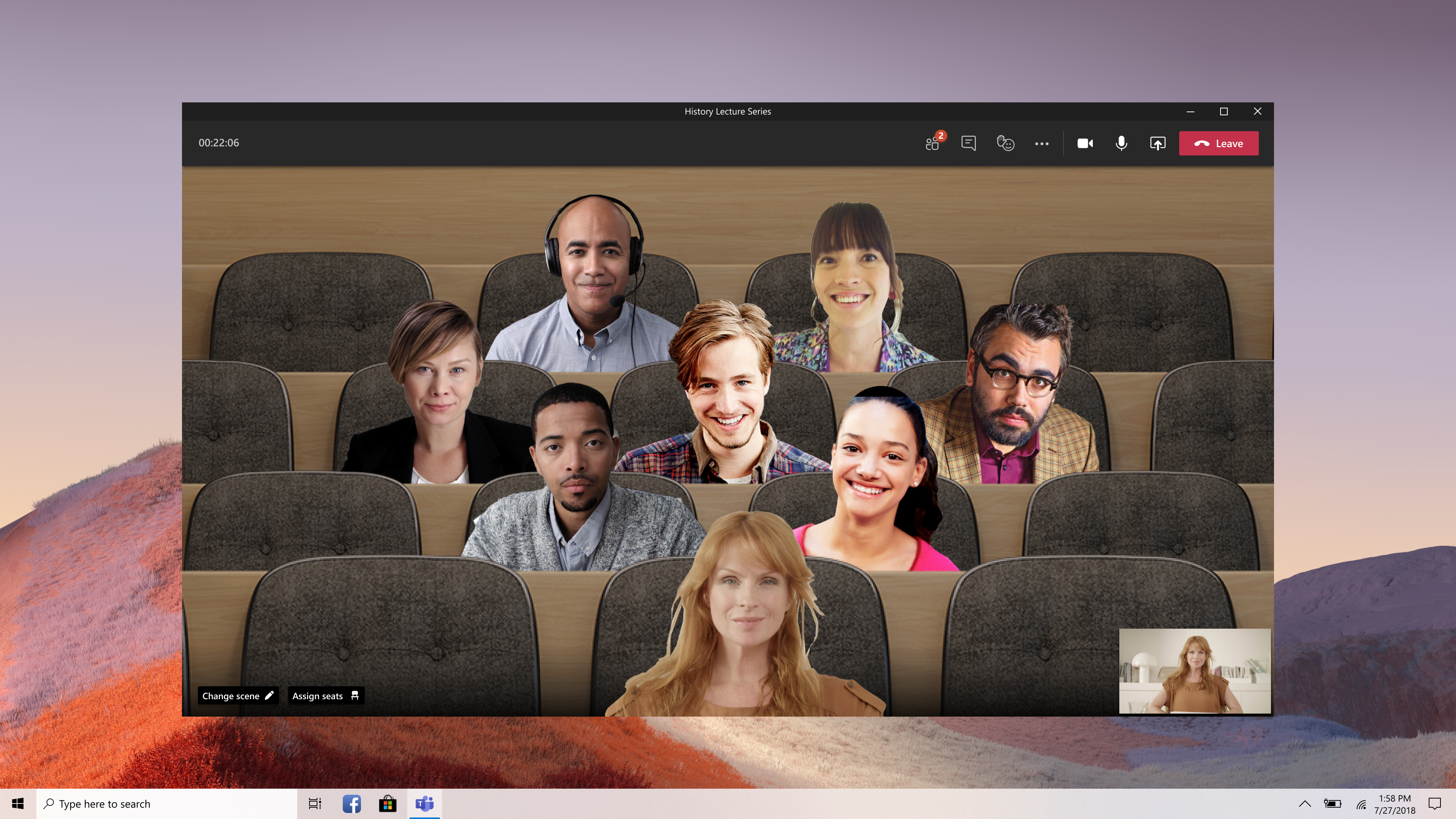1456x819 pixels.
Task: Open Facebook from the taskbar
Action: (x=351, y=803)
